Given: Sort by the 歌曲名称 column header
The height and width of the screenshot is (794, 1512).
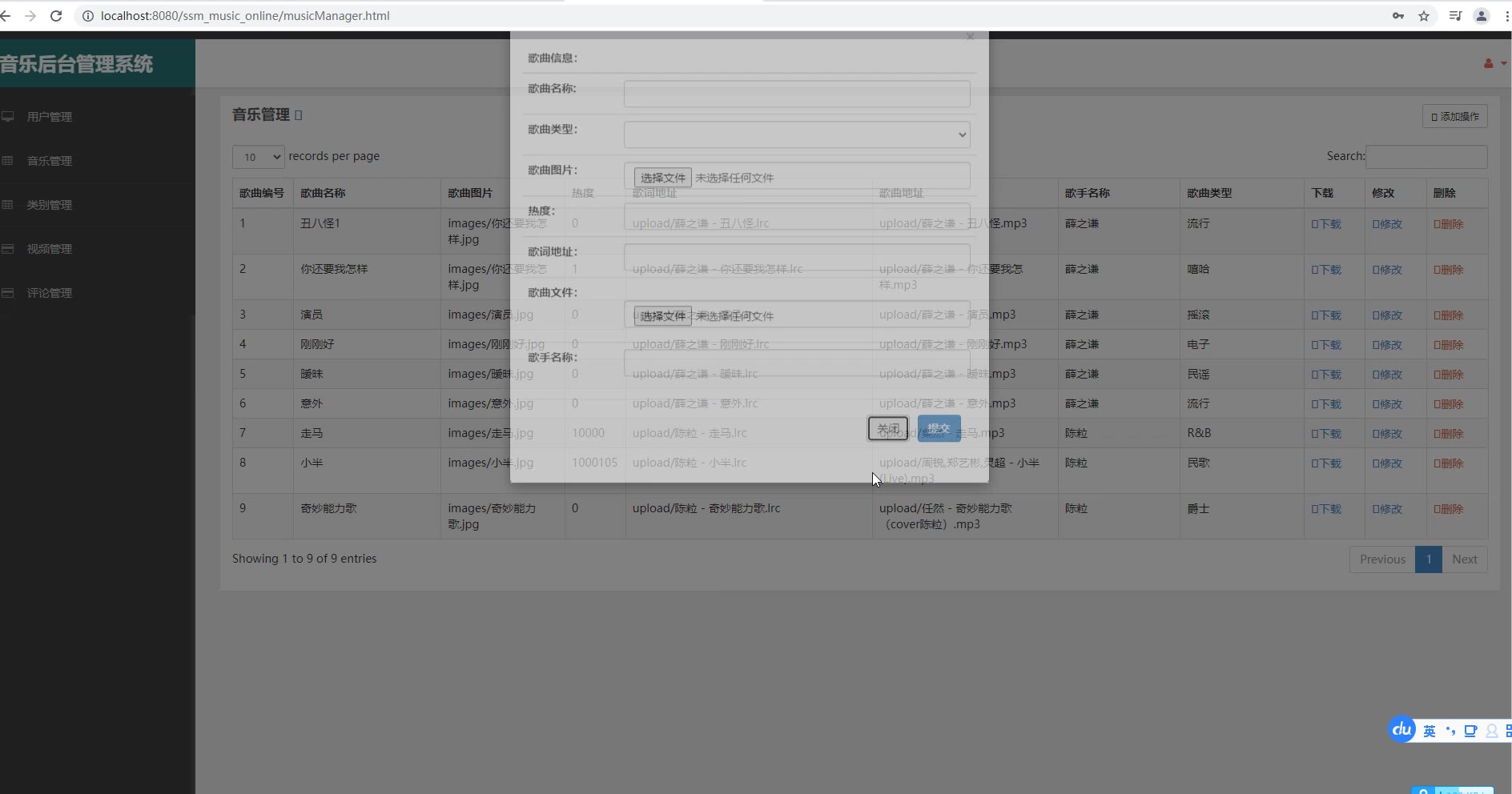Looking at the screenshot, I should click(366, 193).
